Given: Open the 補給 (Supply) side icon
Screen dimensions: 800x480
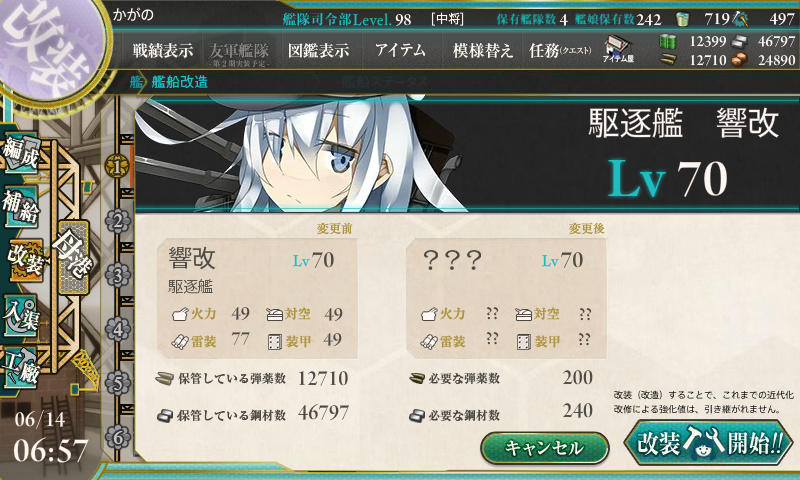Looking at the screenshot, I should [x=21, y=207].
